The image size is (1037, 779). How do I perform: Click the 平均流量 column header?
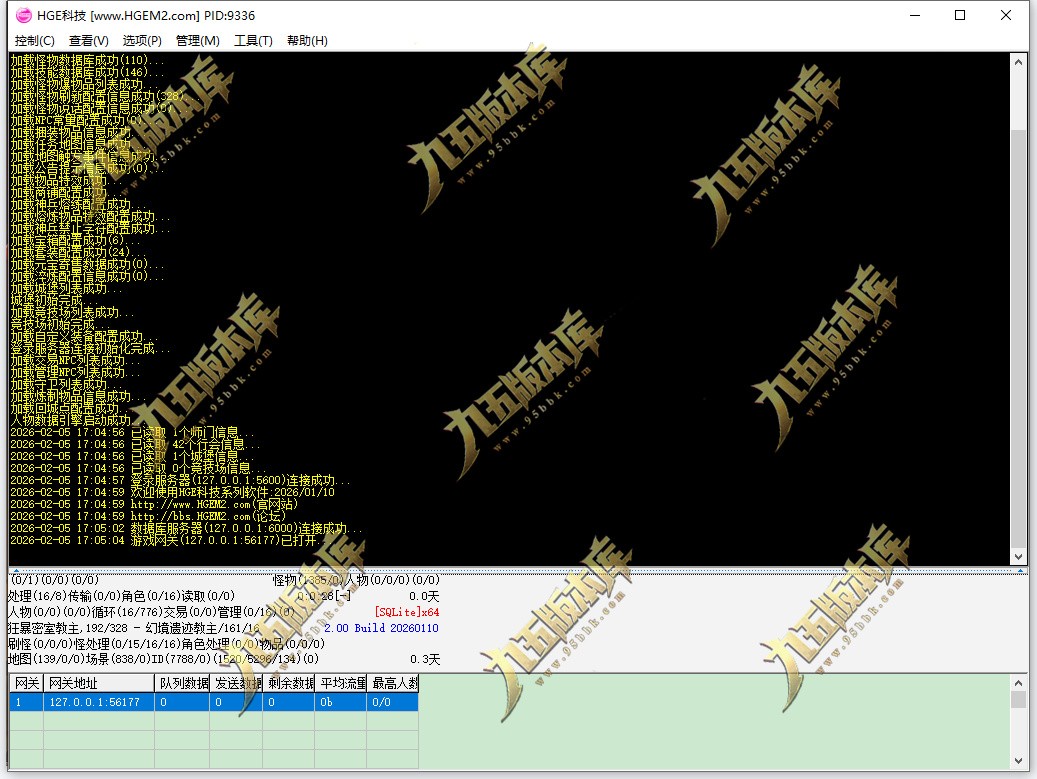click(341, 683)
